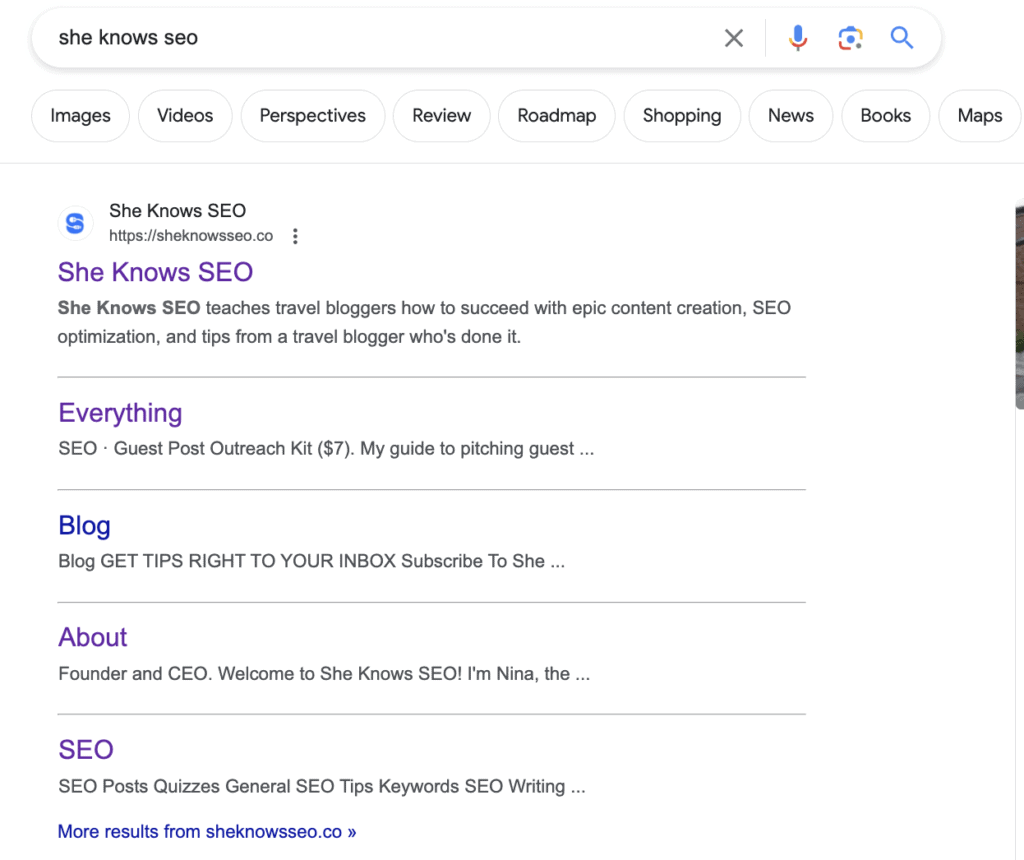Click the 'She Knows SEO' site name above URL
The width and height of the screenshot is (1024, 860).
tap(178, 211)
